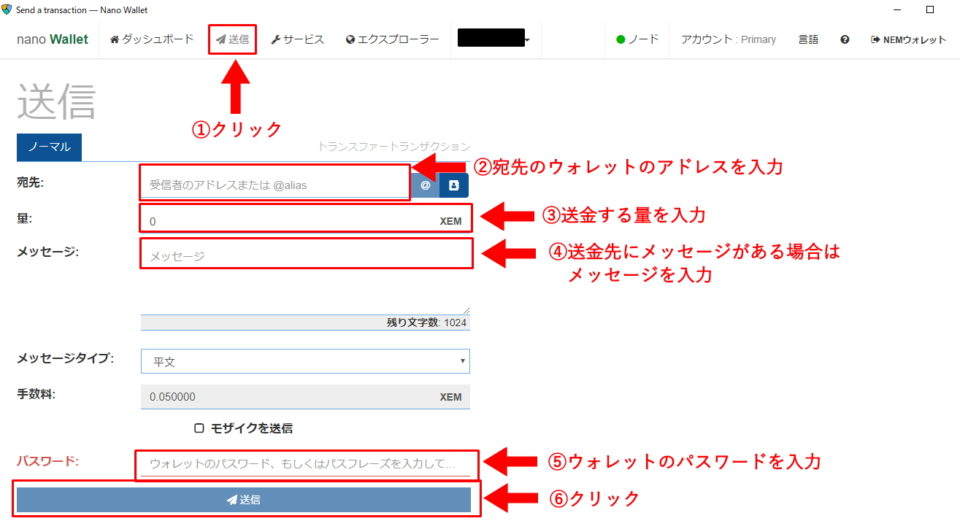Open the サービス (services) menu
The width and height of the screenshot is (960, 521).
[x=297, y=39]
